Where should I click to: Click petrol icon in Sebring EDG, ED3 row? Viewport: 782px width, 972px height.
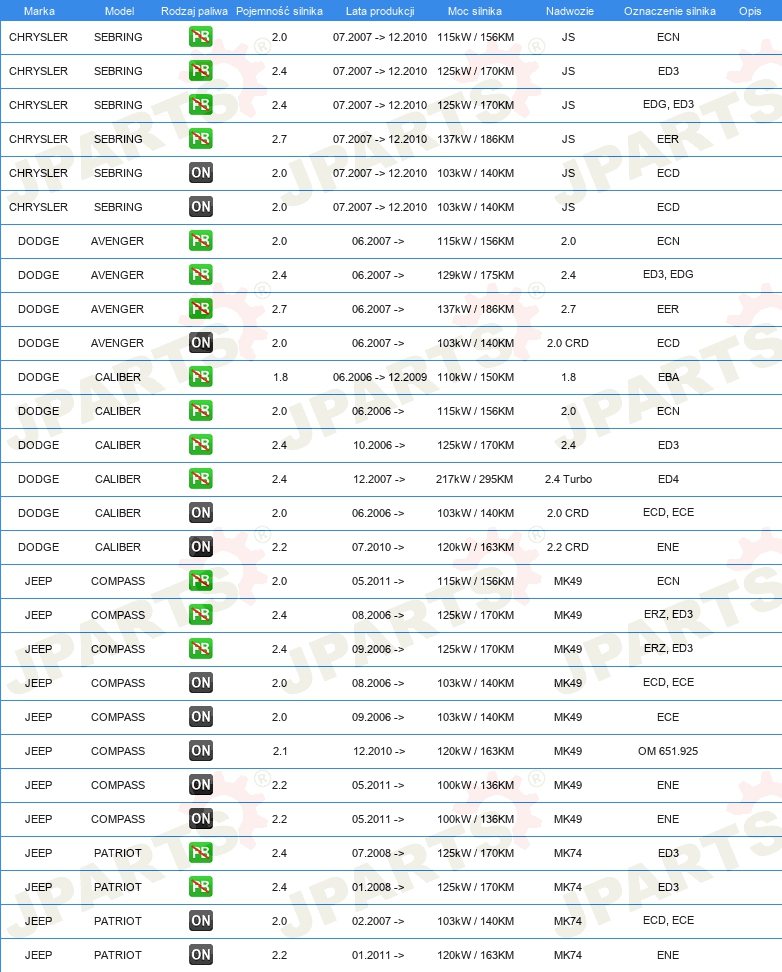pos(200,105)
